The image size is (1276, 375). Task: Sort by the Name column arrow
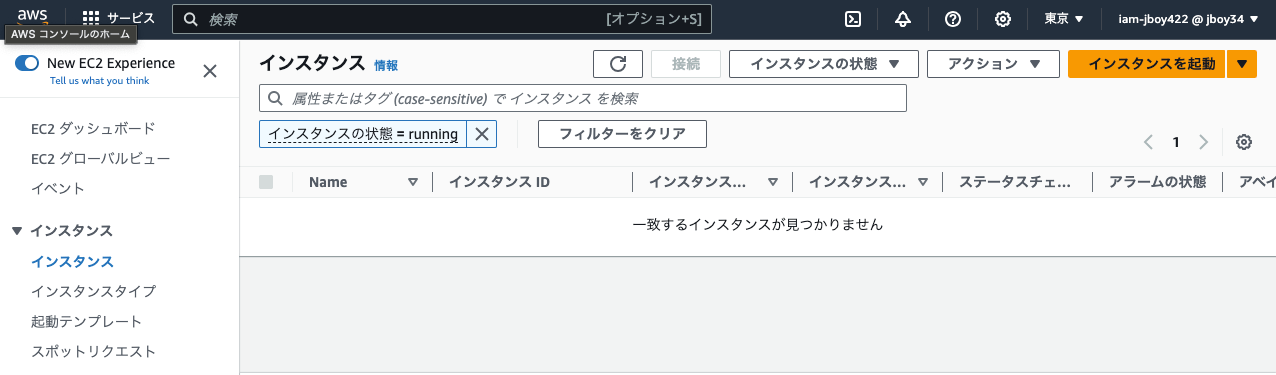click(x=413, y=182)
